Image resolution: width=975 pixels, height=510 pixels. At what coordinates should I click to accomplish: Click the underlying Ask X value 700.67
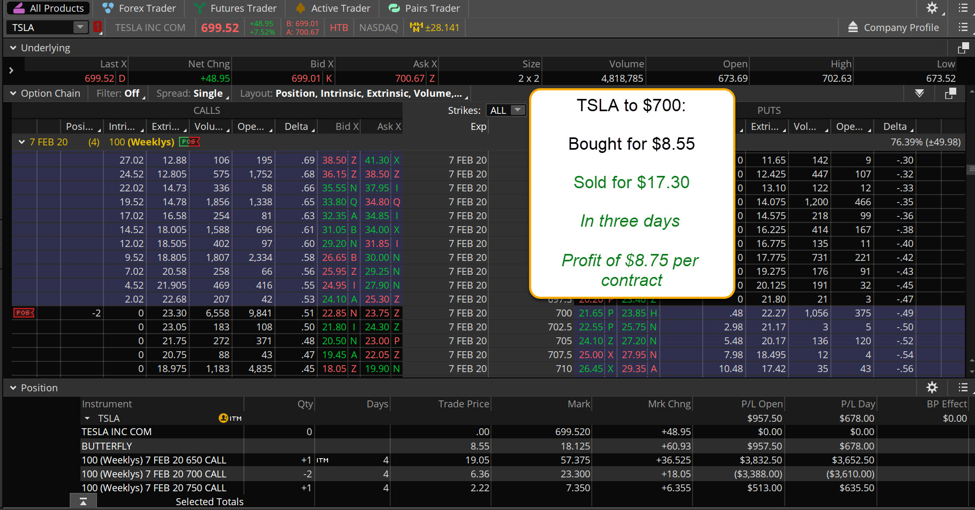click(410, 78)
